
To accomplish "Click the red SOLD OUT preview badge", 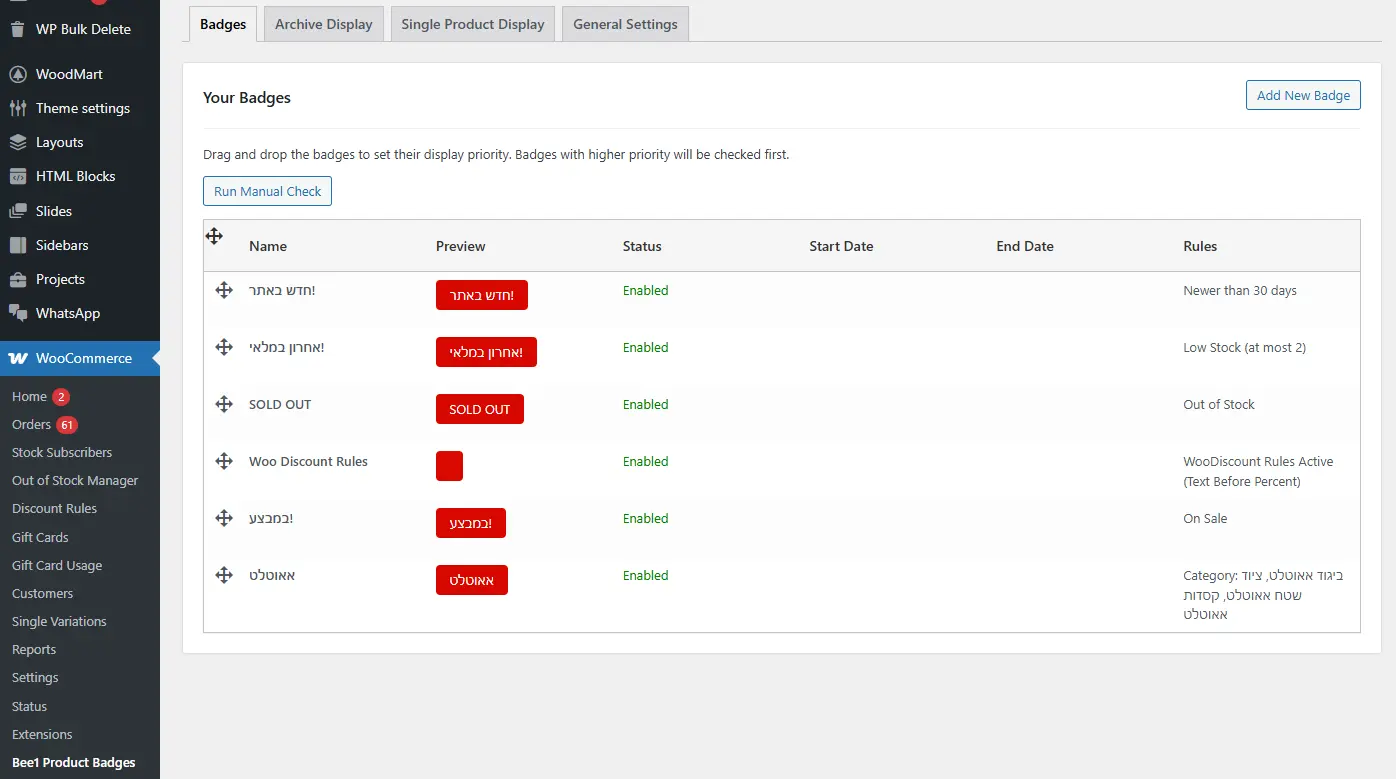I will (x=479, y=409).
